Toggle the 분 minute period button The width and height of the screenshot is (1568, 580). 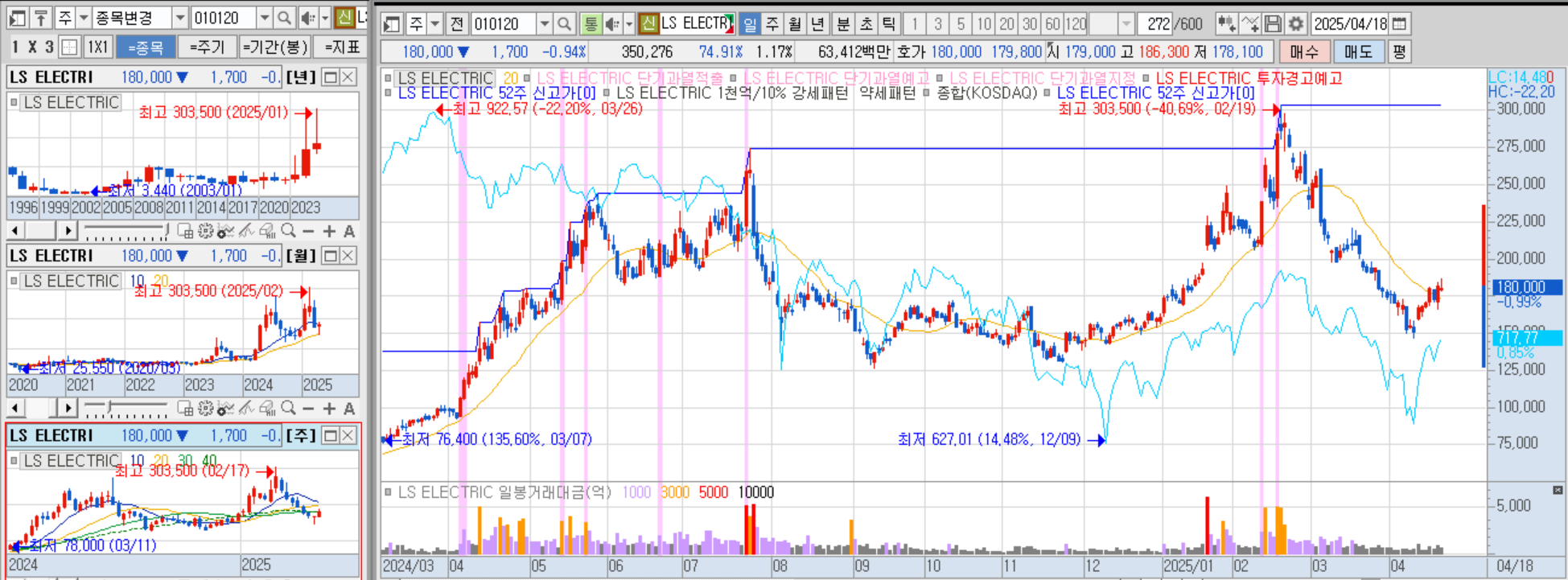pos(843,24)
